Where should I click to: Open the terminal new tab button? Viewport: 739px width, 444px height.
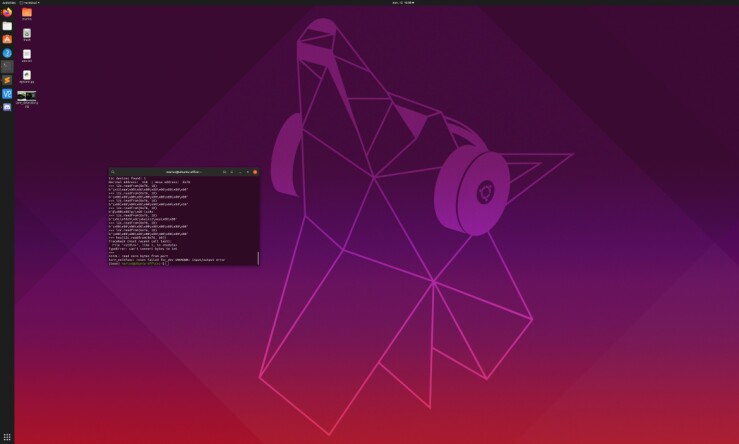(224, 172)
